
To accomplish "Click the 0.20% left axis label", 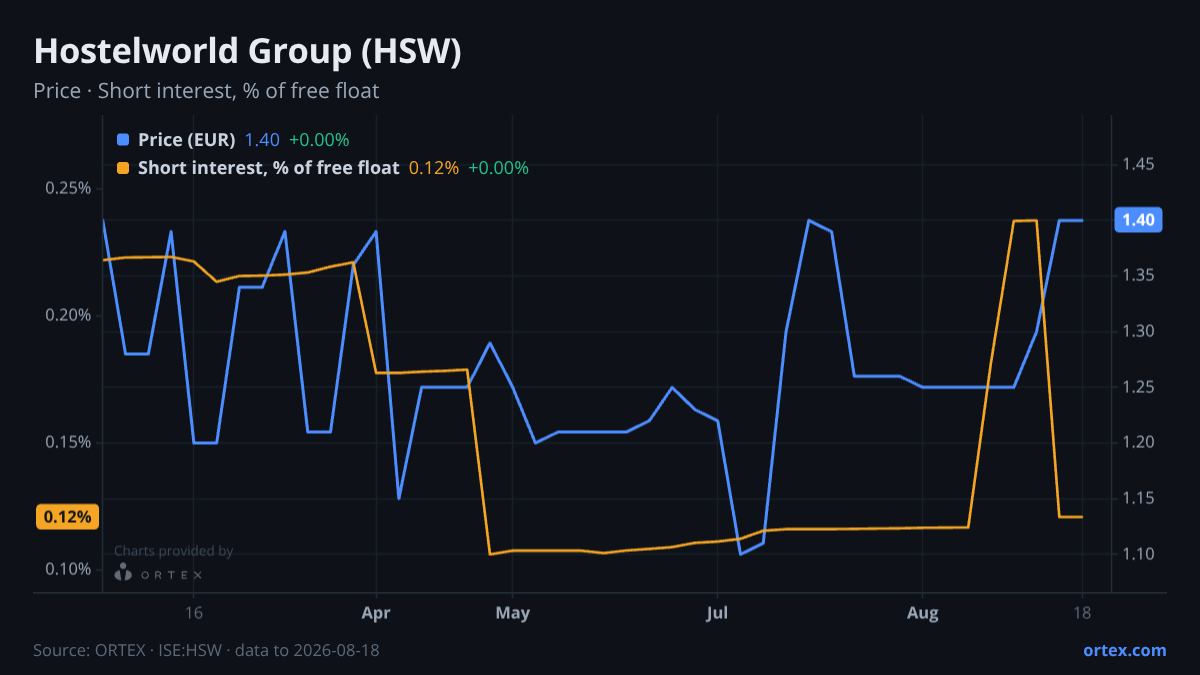I will pyautogui.click(x=68, y=315).
